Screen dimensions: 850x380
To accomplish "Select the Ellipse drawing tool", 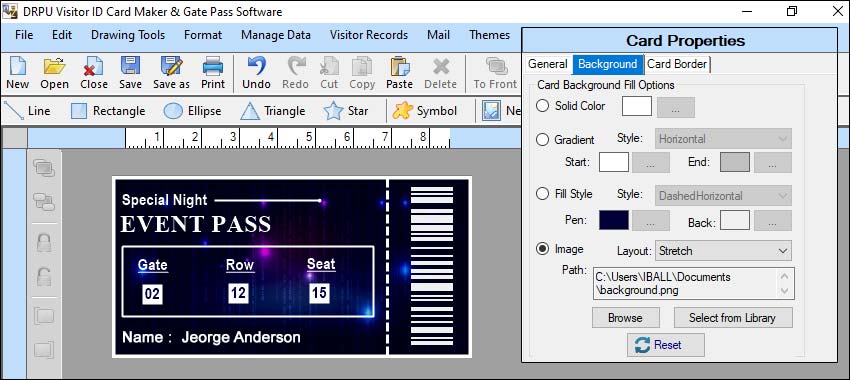I will click(x=192, y=111).
